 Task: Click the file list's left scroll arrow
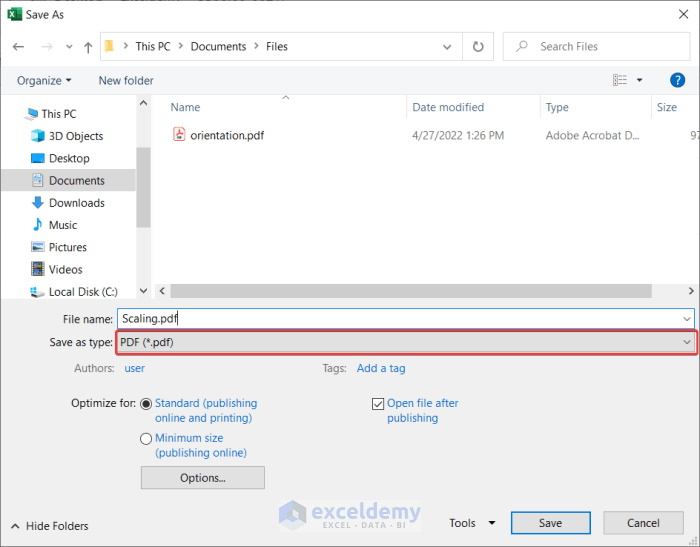[162, 291]
